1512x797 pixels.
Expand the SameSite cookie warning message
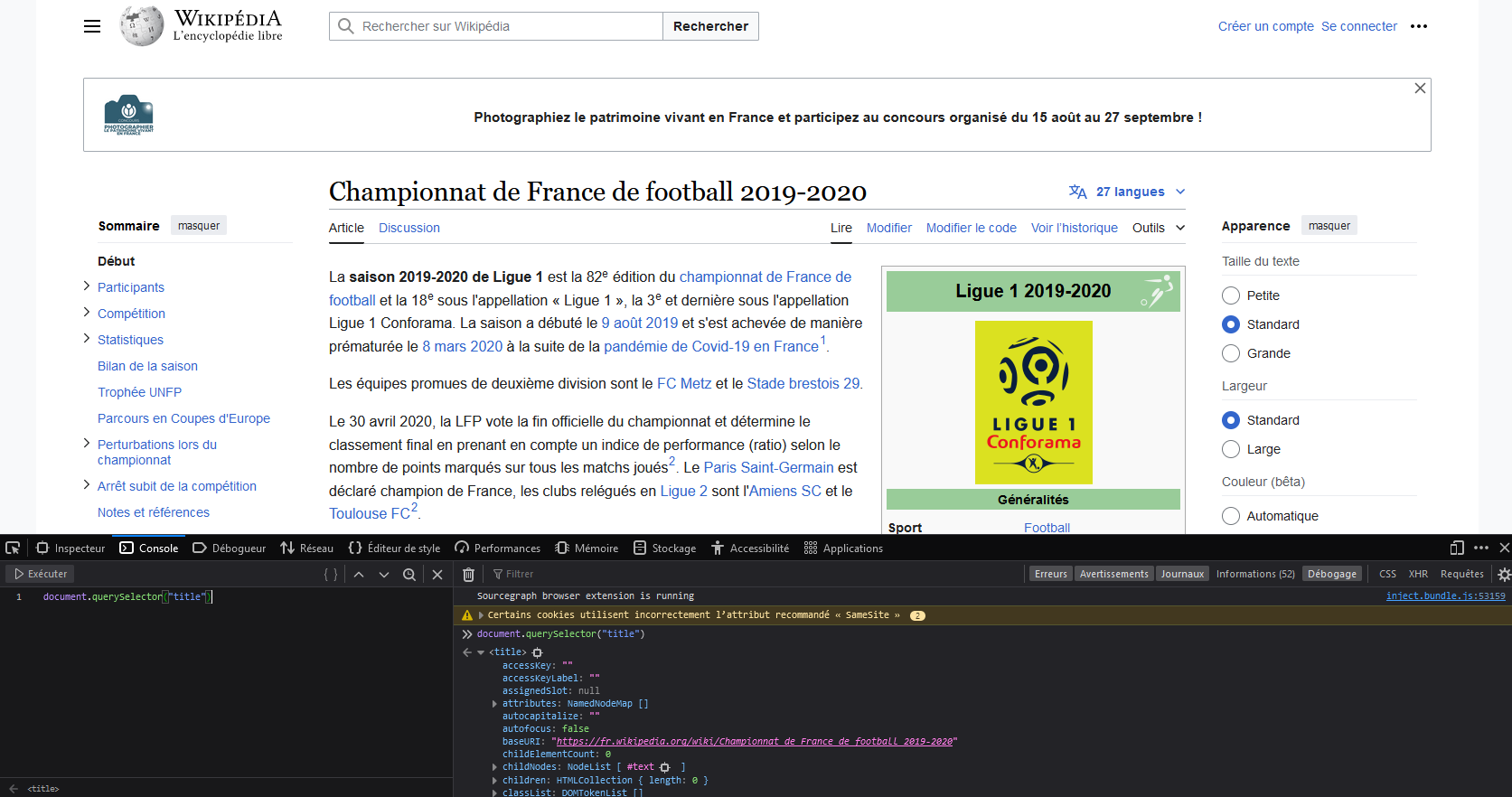click(481, 615)
